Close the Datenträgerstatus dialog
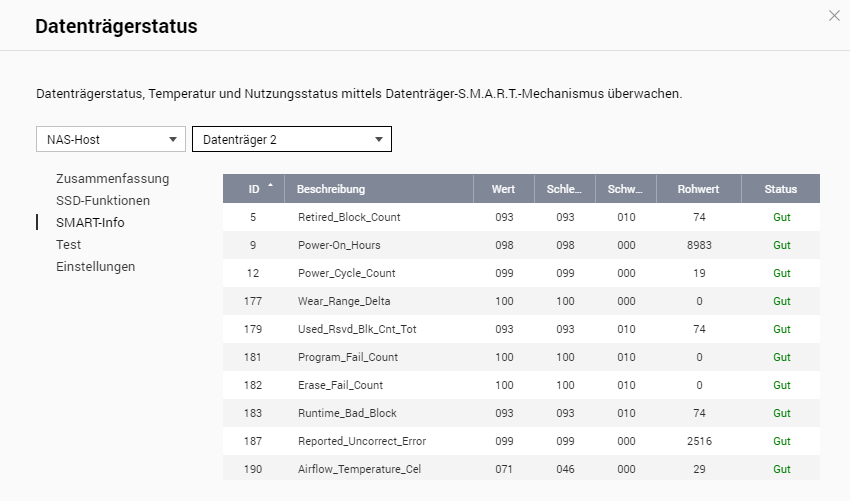 tap(834, 16)
